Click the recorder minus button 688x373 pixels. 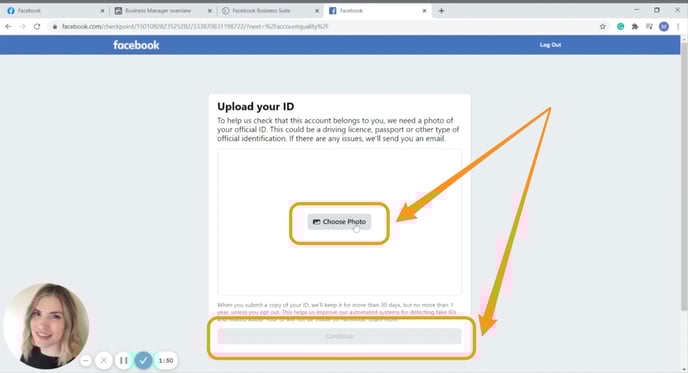click(x=86, y=361)
